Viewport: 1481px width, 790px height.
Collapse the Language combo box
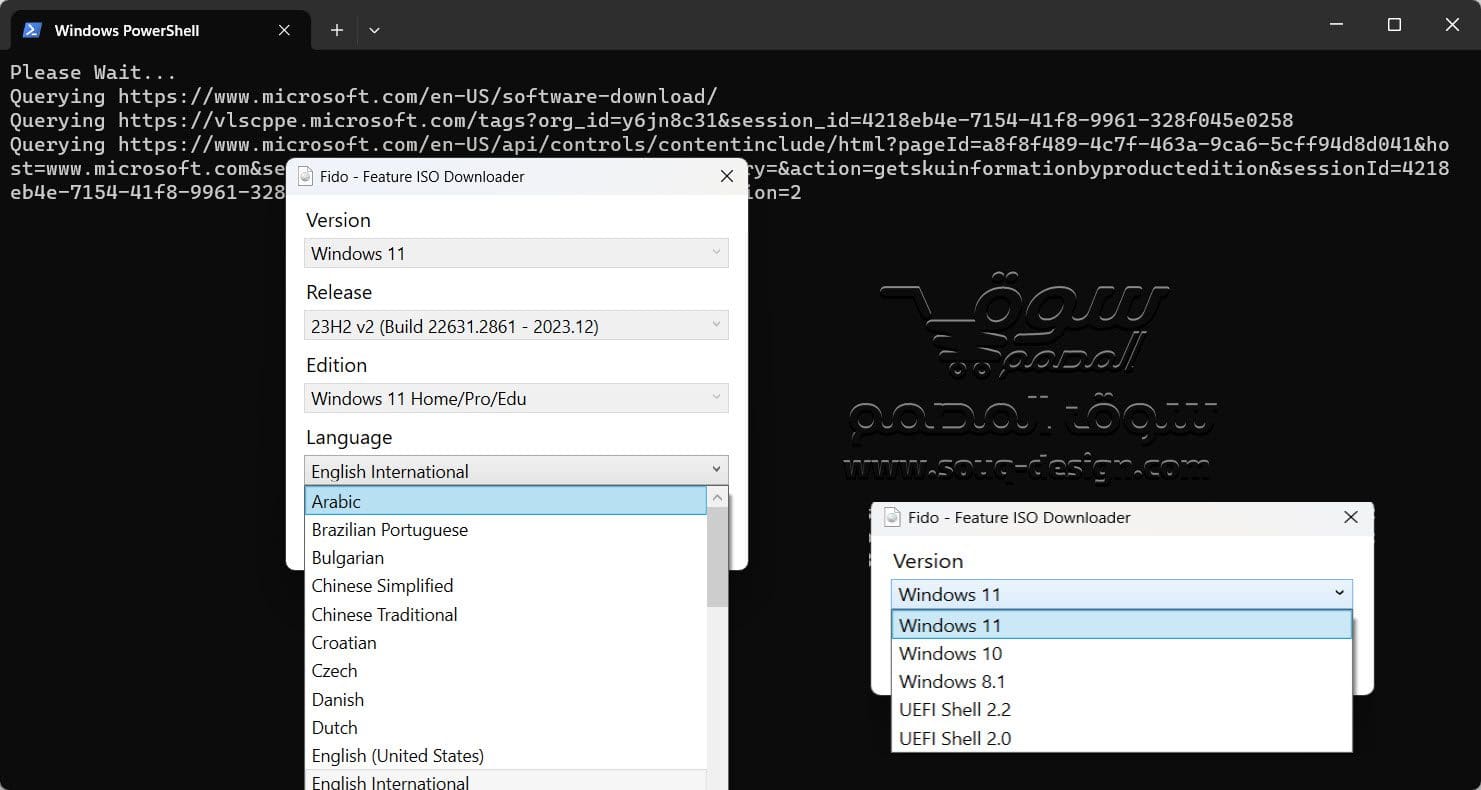pyautogui.click(x=516, y=471)
